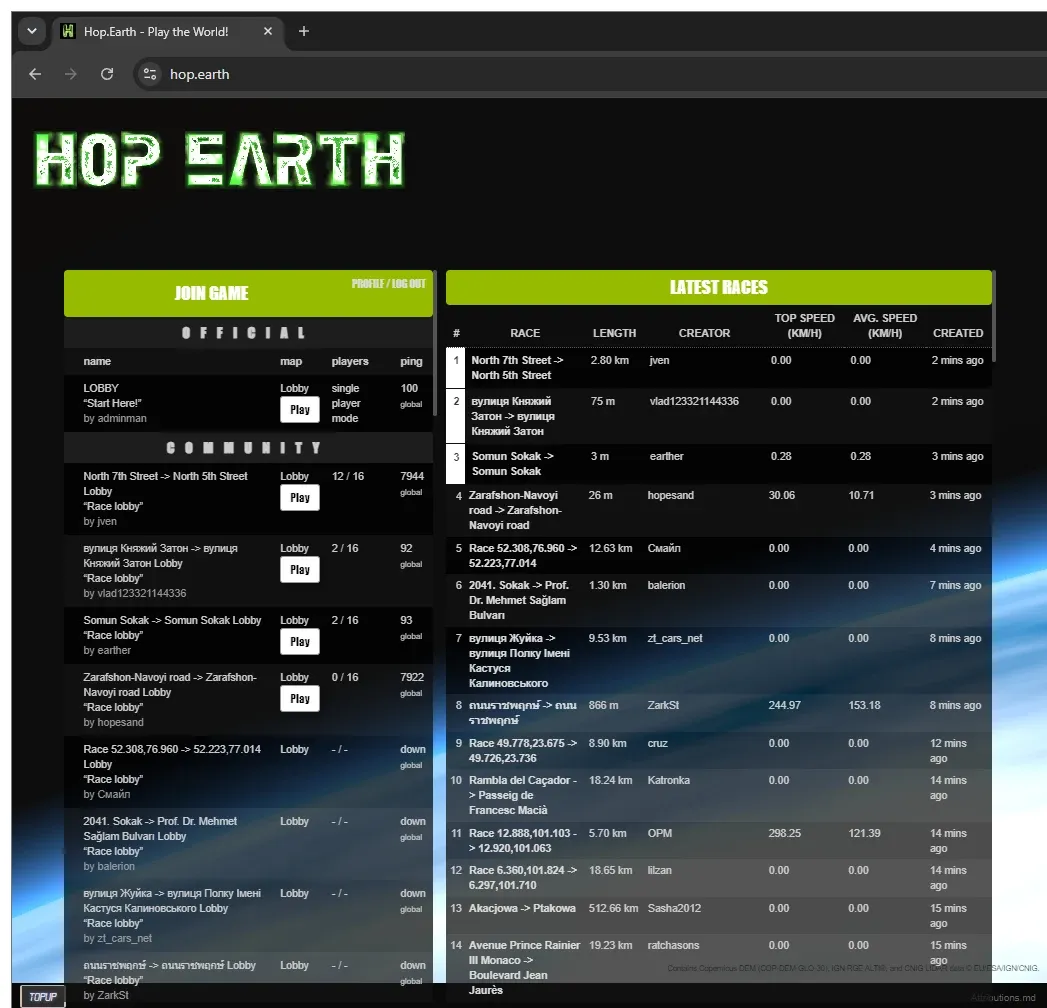Click creator Katronka in races table

coord(668,780)
